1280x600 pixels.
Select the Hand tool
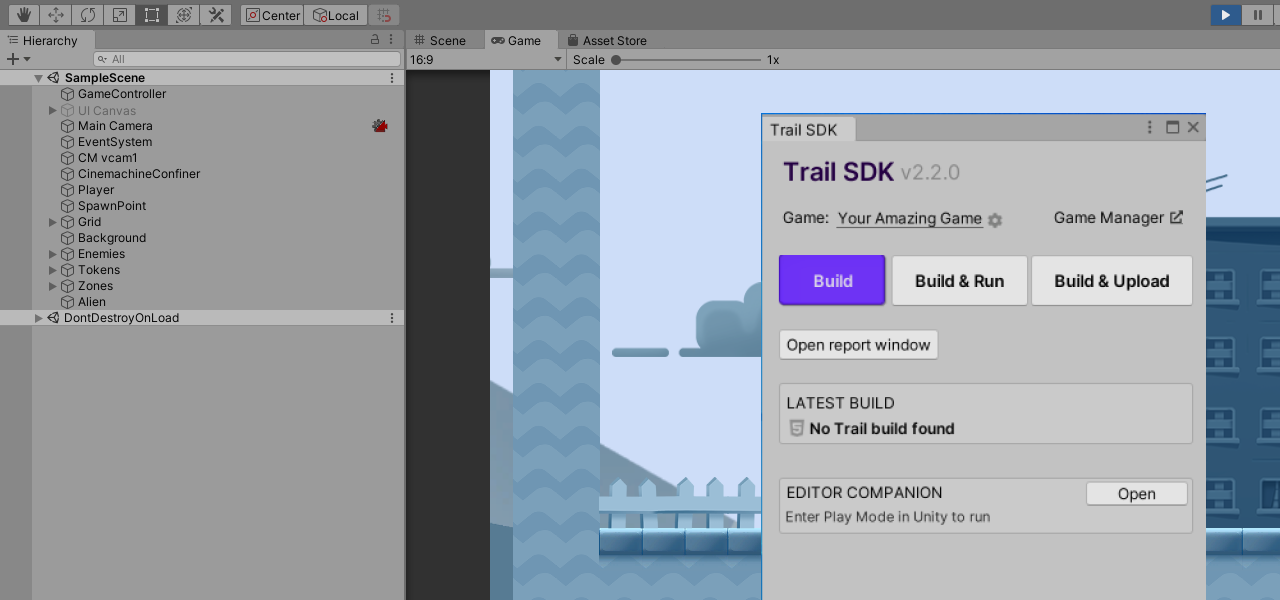coord(24,15)
